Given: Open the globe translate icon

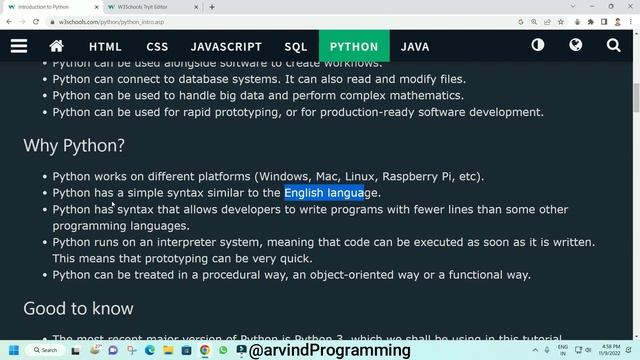Looking at the screenshot, I should click(x=576, y=45).
